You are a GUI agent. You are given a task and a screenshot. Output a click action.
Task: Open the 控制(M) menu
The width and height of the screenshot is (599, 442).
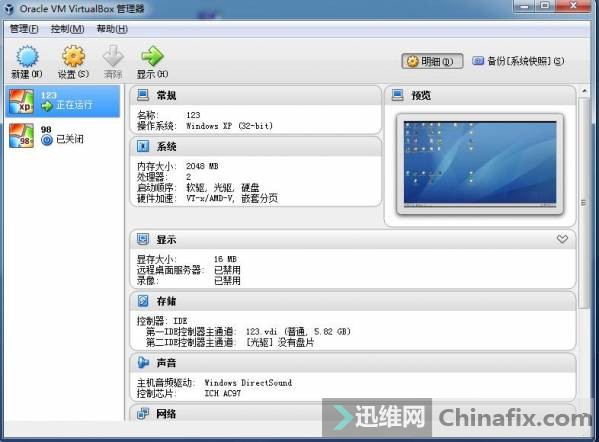(x=68, y=29)
